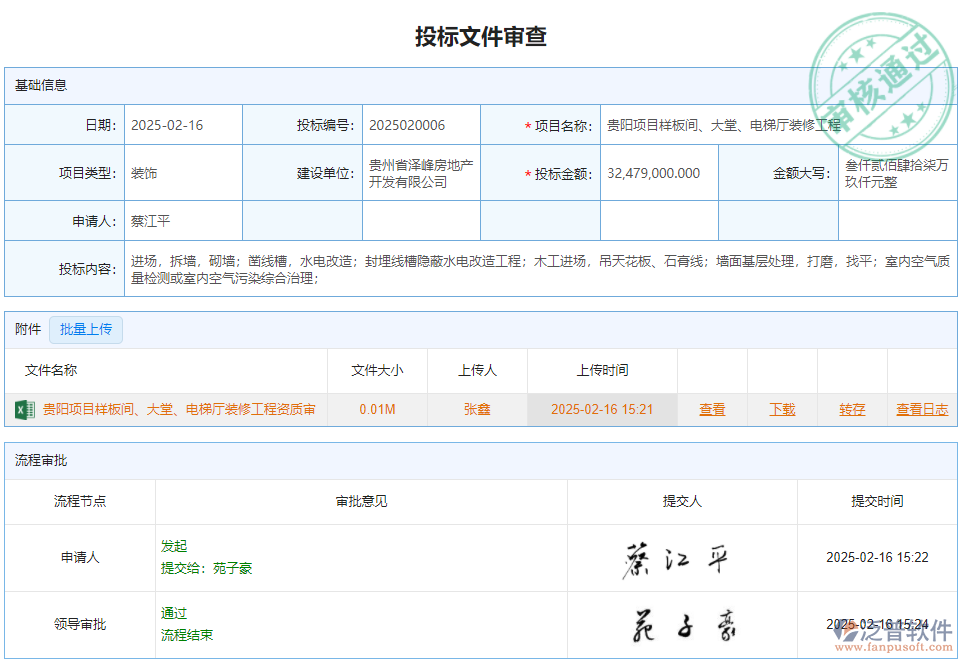Image resolution: width=963 pixels, height=663 pixels.
Task: Click the Excel file icon in attachments
Action: pyautogui.click(x=23, y=409)
